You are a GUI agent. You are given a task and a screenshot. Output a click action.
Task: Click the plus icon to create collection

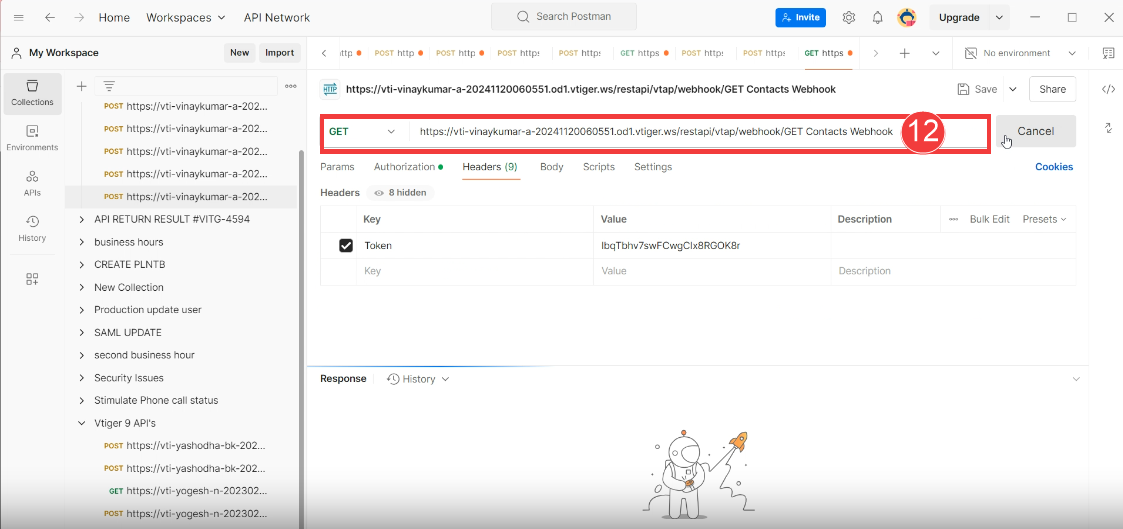coord(82,86)
